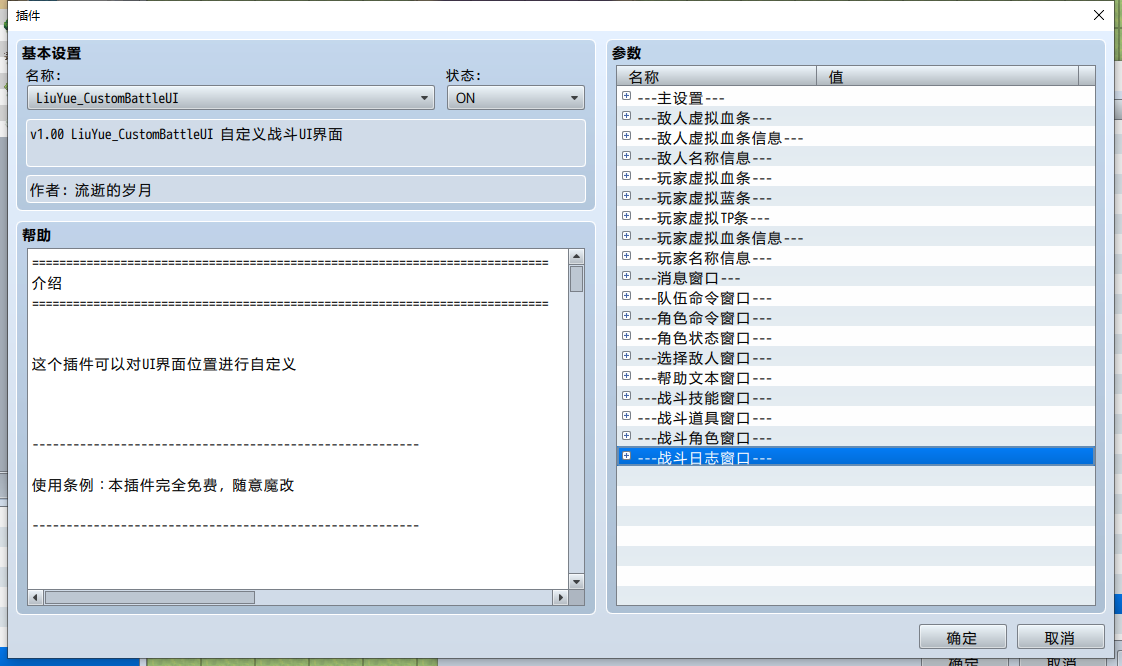
Task: Select the ---玩家虚拟TP条--- row text
Action: coord(703,218)
